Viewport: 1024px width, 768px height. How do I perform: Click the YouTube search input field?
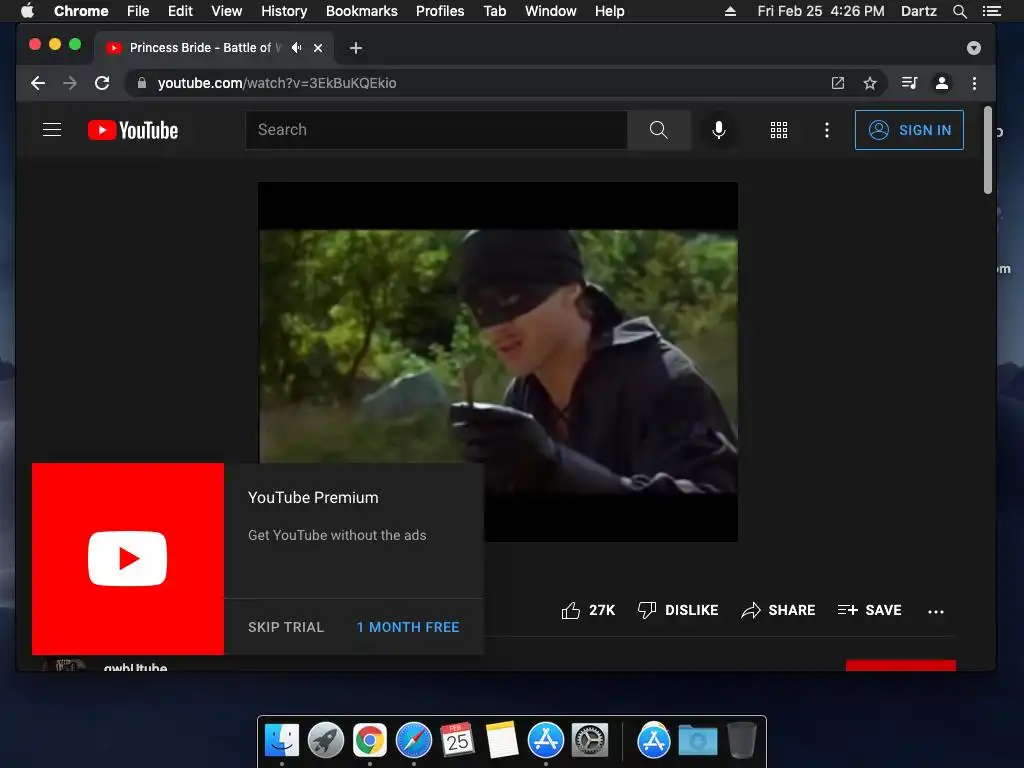[x=436, y=130]
